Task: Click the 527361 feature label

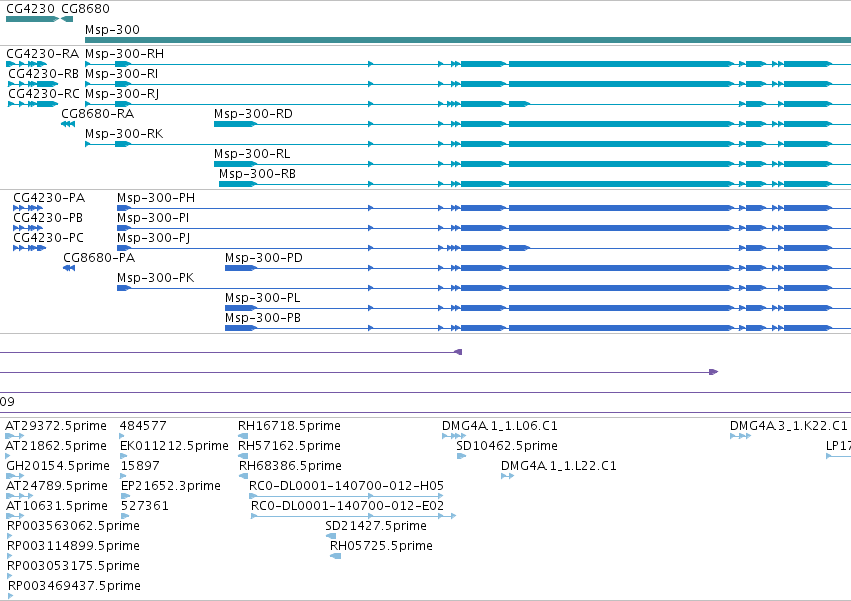Action: tap(145, 505)
